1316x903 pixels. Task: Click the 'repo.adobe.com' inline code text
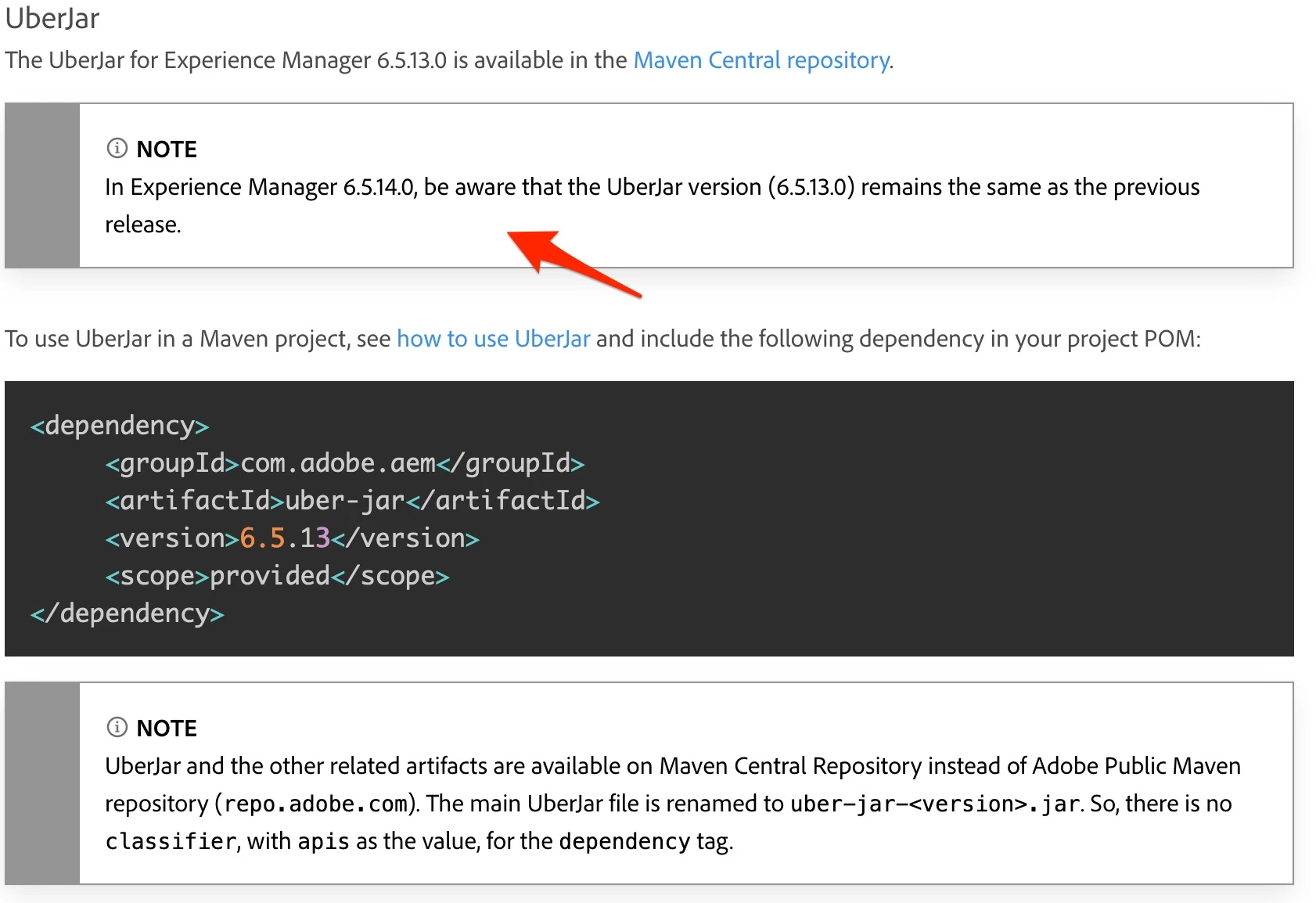tap(316, 804)
